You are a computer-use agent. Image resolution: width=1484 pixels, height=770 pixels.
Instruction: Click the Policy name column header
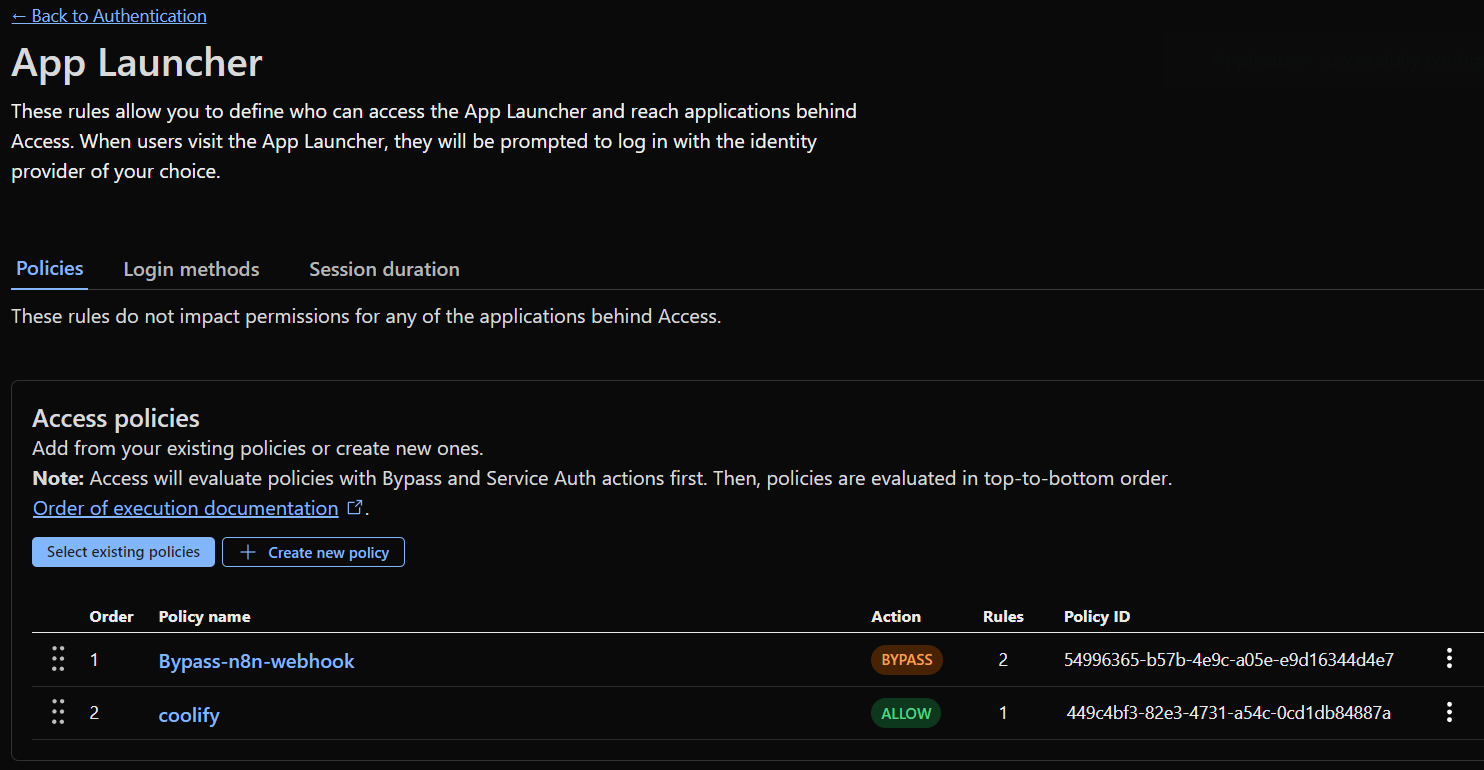tap(204, 616)
